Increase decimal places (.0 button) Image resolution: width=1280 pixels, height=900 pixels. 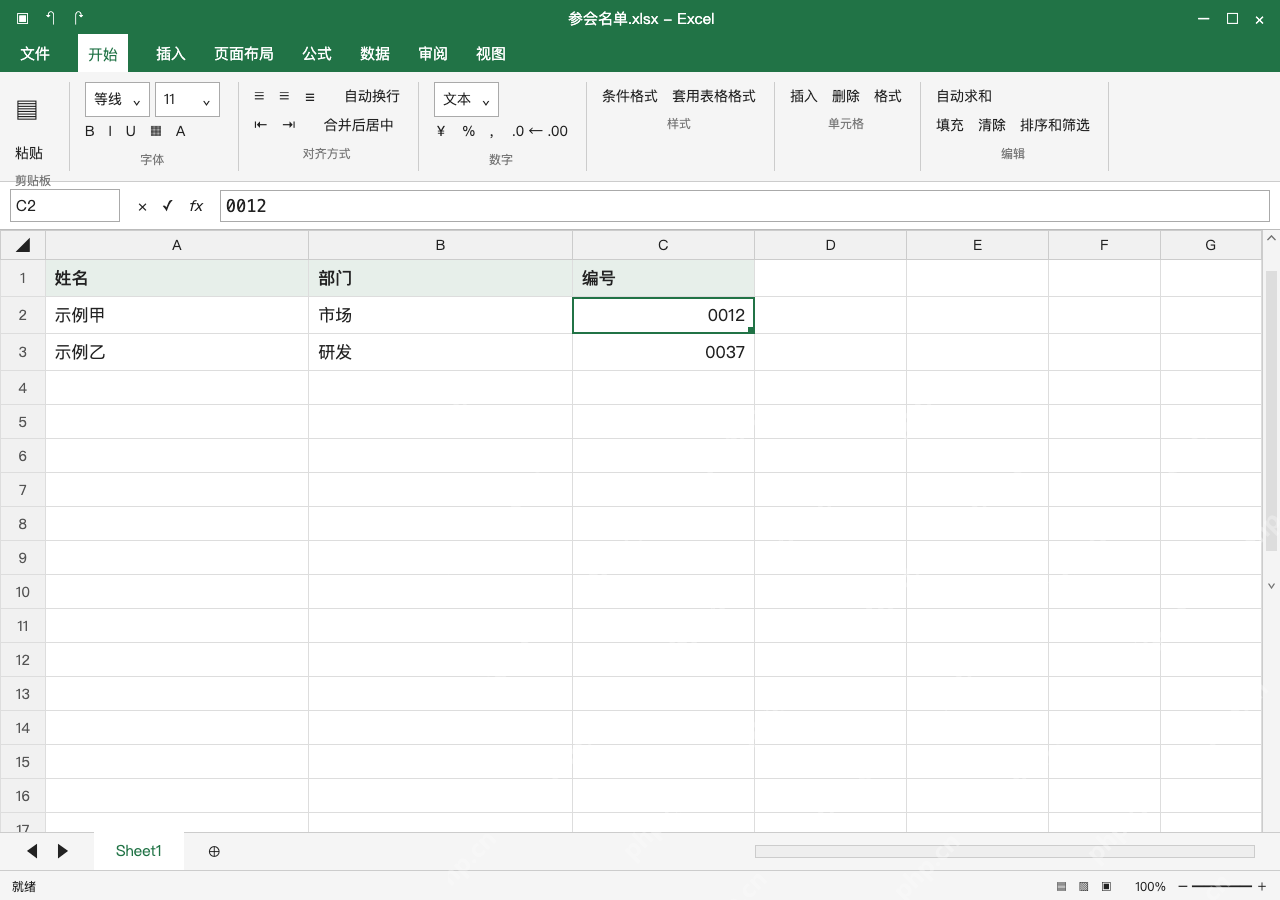click(518, 131)
